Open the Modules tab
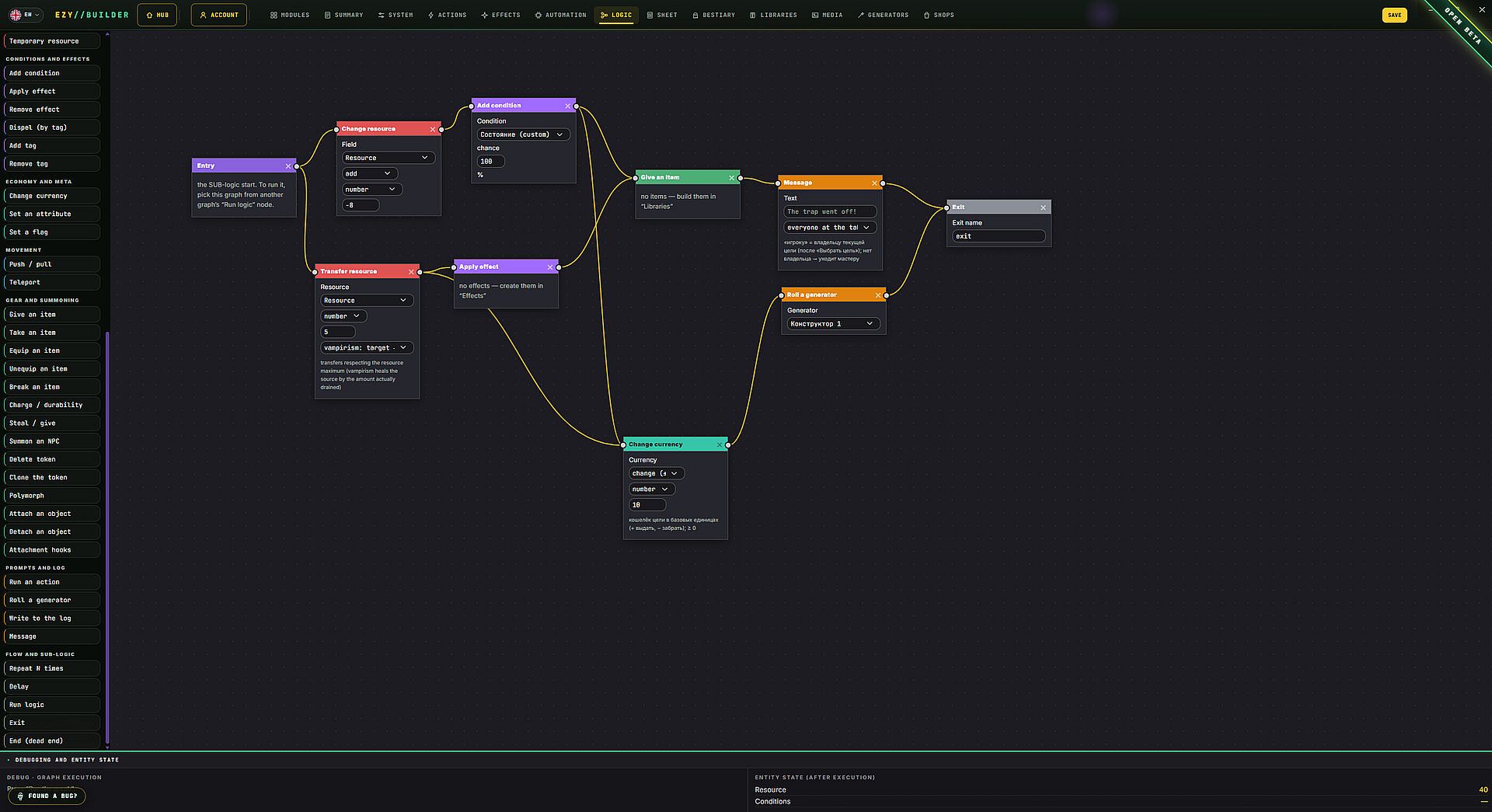 pyautogui.click(x=290, y=15)
